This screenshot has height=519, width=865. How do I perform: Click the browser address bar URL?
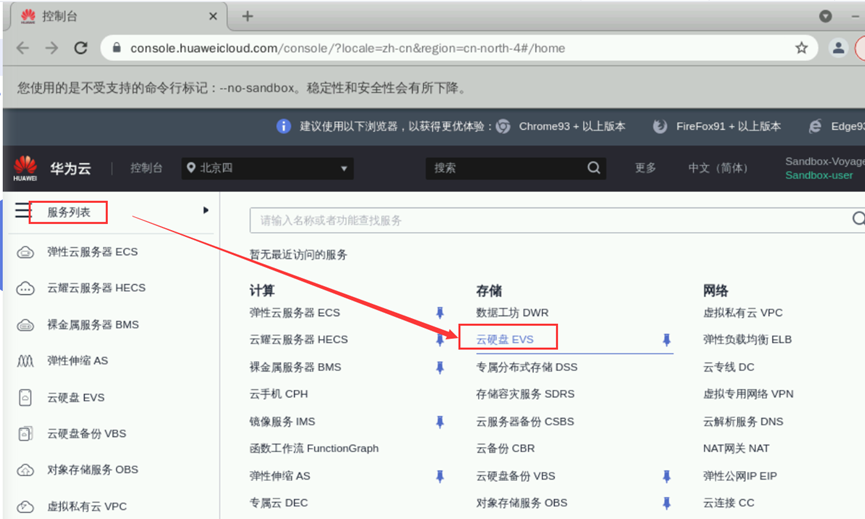tap(348, 48)
